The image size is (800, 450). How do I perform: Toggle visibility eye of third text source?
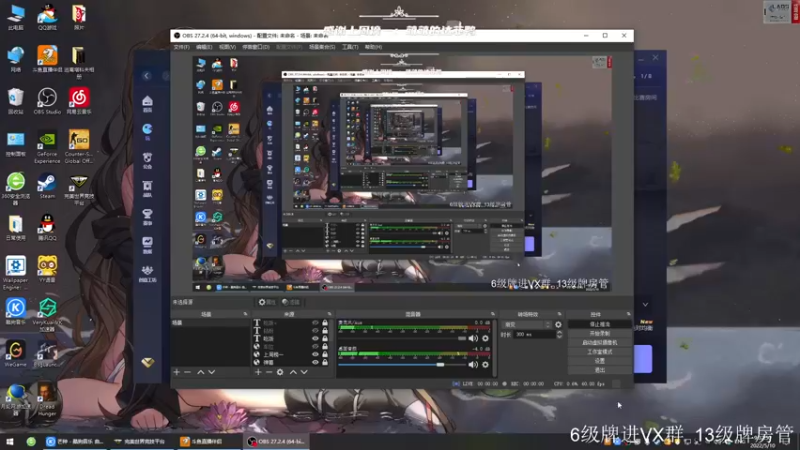click(x=315, y=338)
